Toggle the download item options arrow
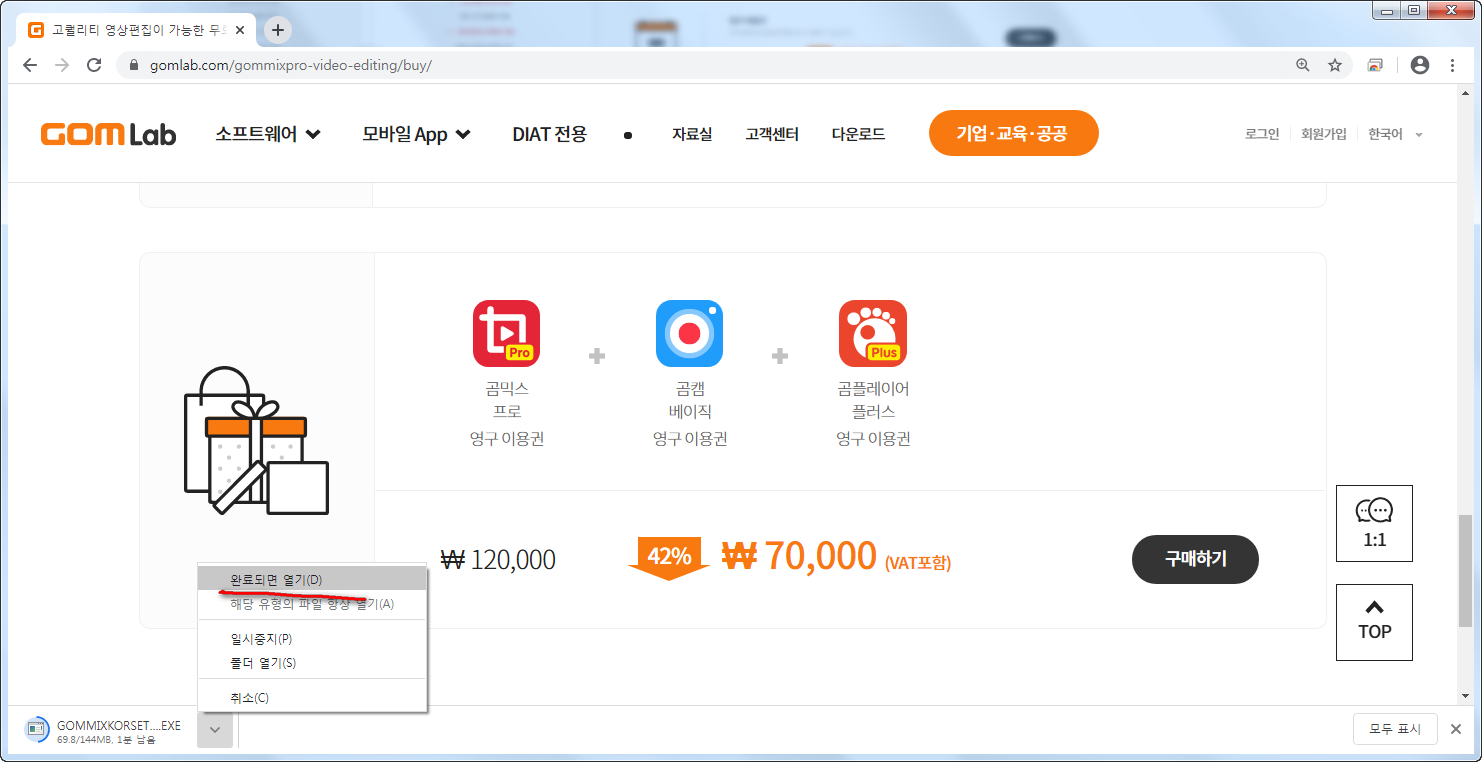The height and width of the screenshot is (762, 1482). pyautogui.click(x=215, y=730)
